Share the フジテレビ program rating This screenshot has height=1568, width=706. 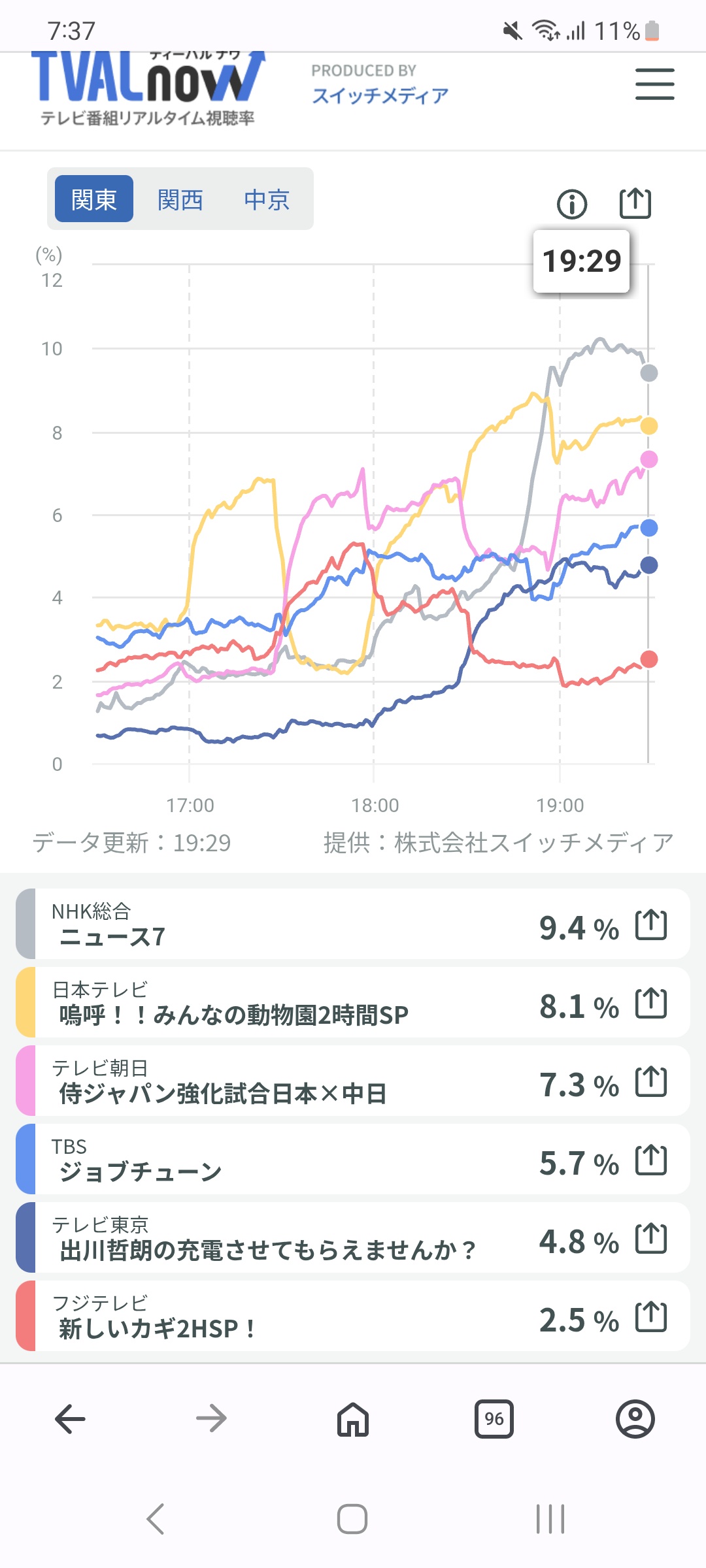pyautogui.click(x=651, y=1317)
